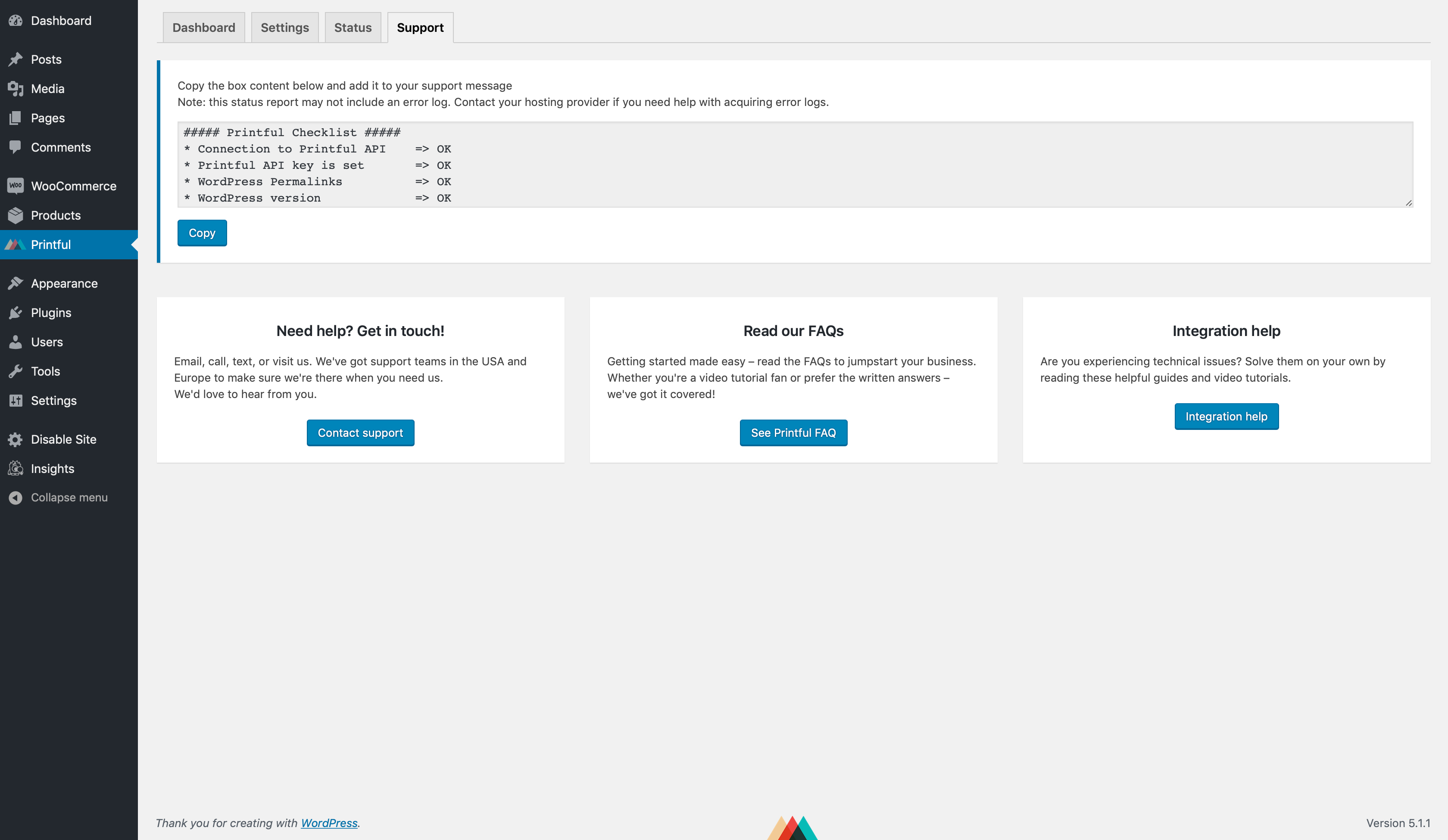Click the Tools icon in sidebar

point(16,371)
